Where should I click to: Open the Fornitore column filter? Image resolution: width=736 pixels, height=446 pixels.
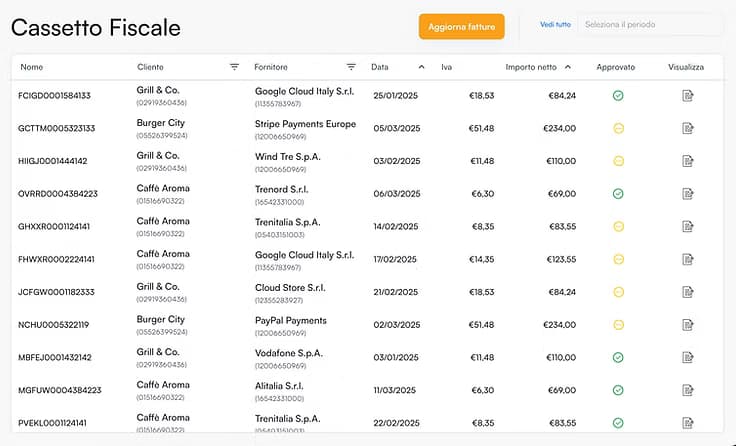coord(351,67)
